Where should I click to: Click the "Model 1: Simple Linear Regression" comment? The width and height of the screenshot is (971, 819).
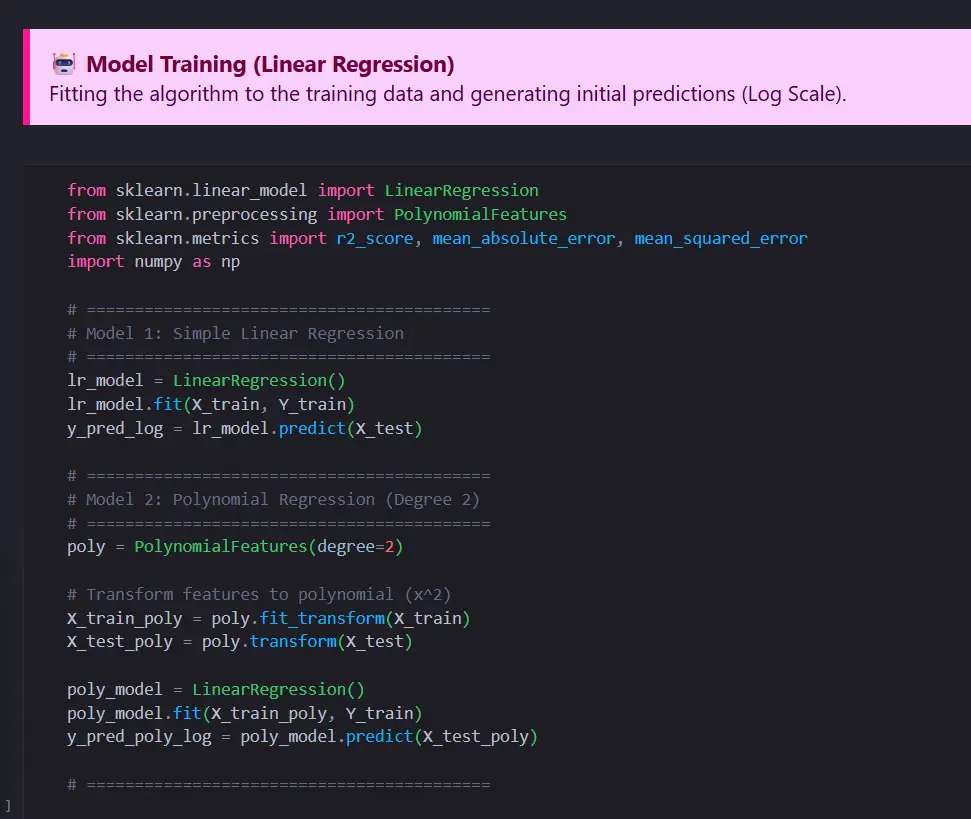click(x=244, y=333)
